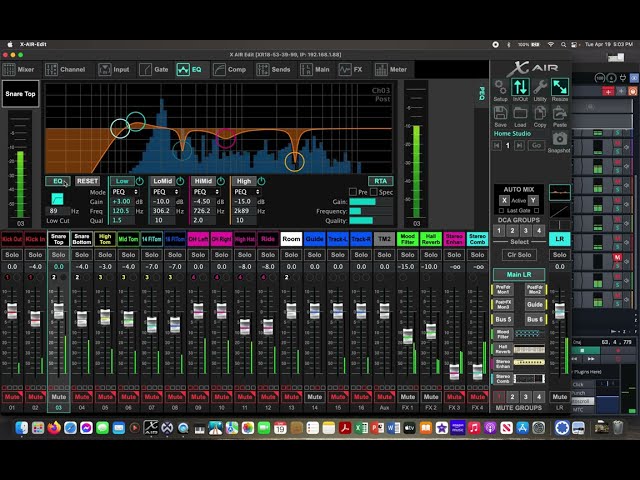This screenshot has height=480, width=640.
Task: Toggle the LoMid band power button
Action: tap(180, 181)
